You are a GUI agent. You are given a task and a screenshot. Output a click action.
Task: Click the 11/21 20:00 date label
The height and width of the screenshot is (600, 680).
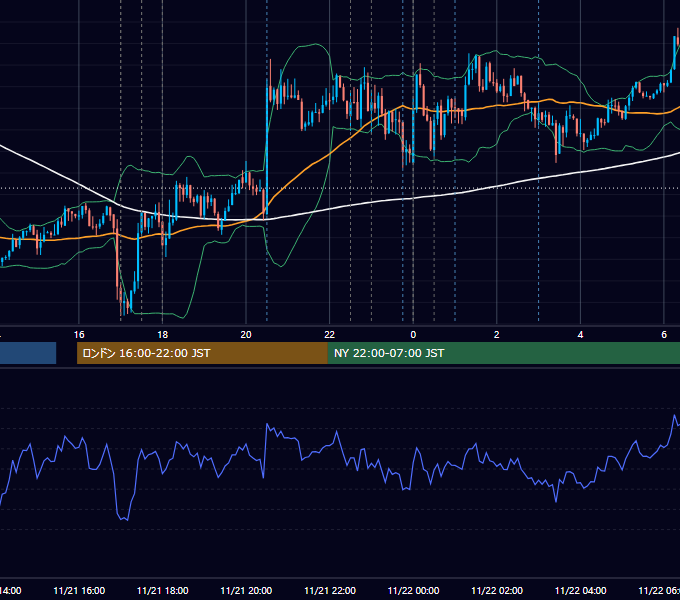(x=246, y=590)
